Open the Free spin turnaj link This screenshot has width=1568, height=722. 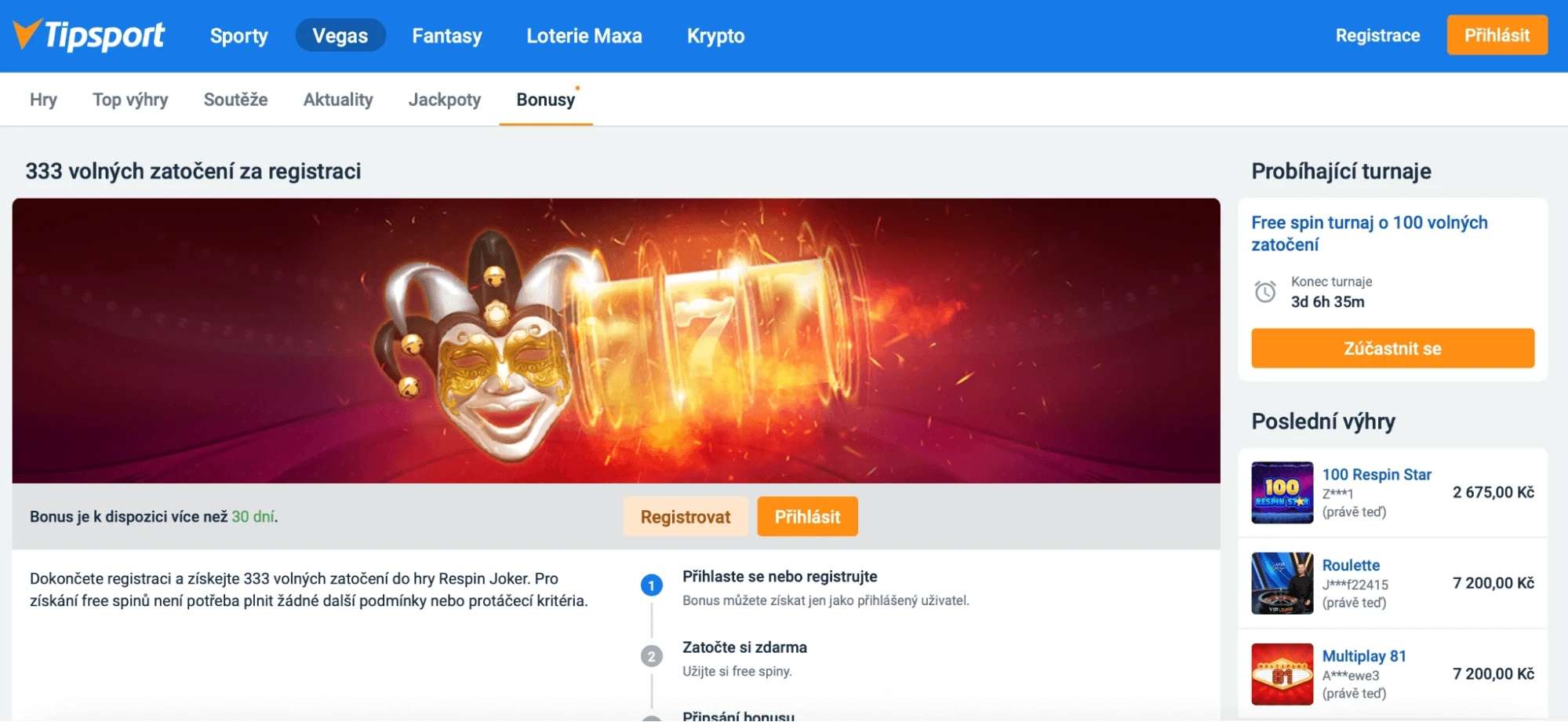coord(1369,233)
